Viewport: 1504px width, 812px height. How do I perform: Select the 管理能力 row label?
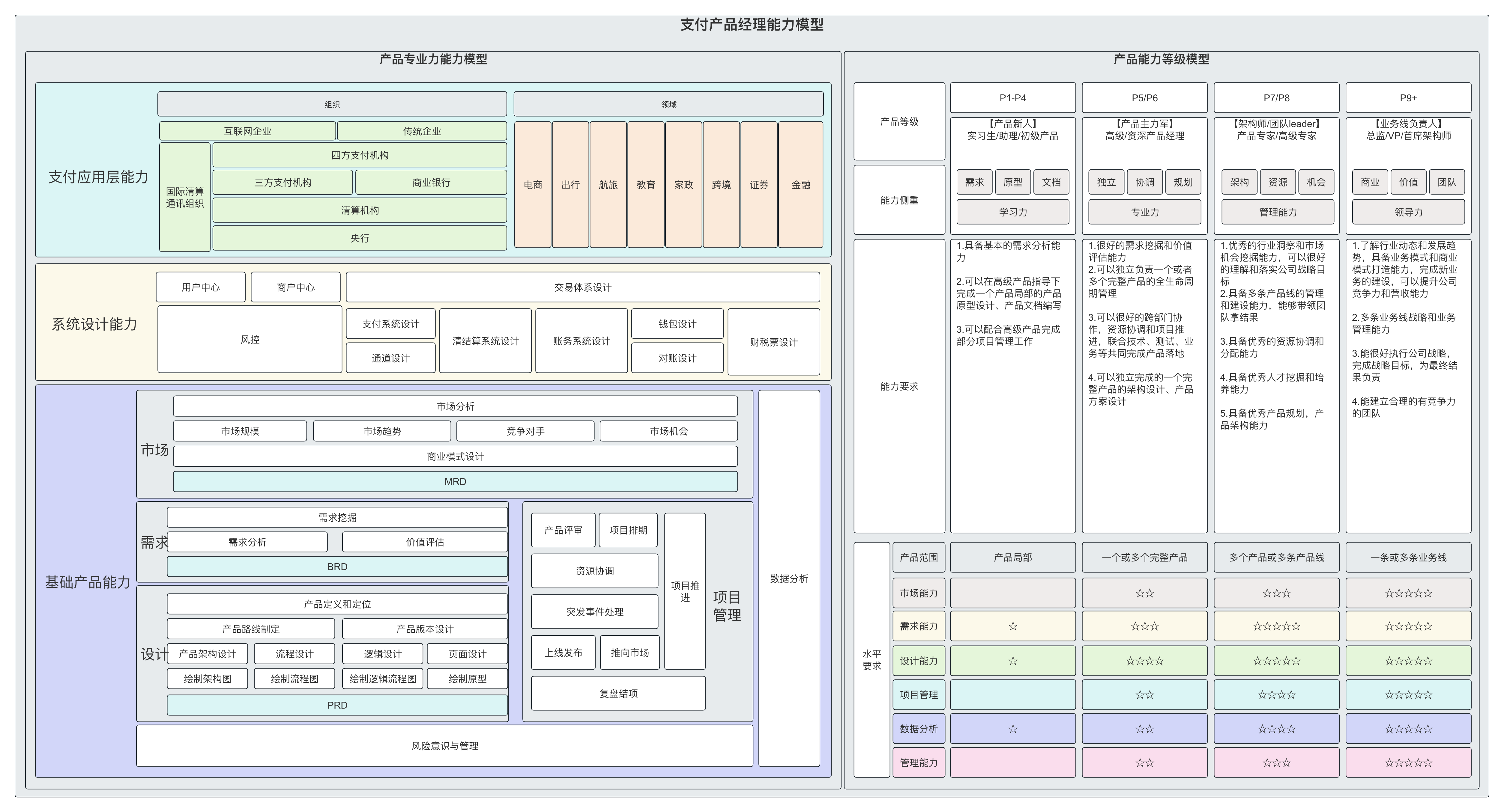[918, 763]
